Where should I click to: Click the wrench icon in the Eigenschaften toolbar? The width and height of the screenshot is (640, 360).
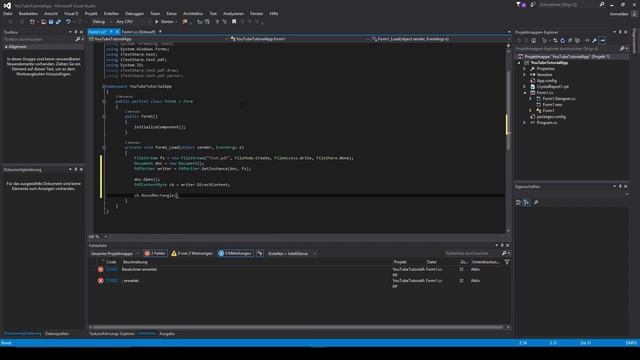536,202
